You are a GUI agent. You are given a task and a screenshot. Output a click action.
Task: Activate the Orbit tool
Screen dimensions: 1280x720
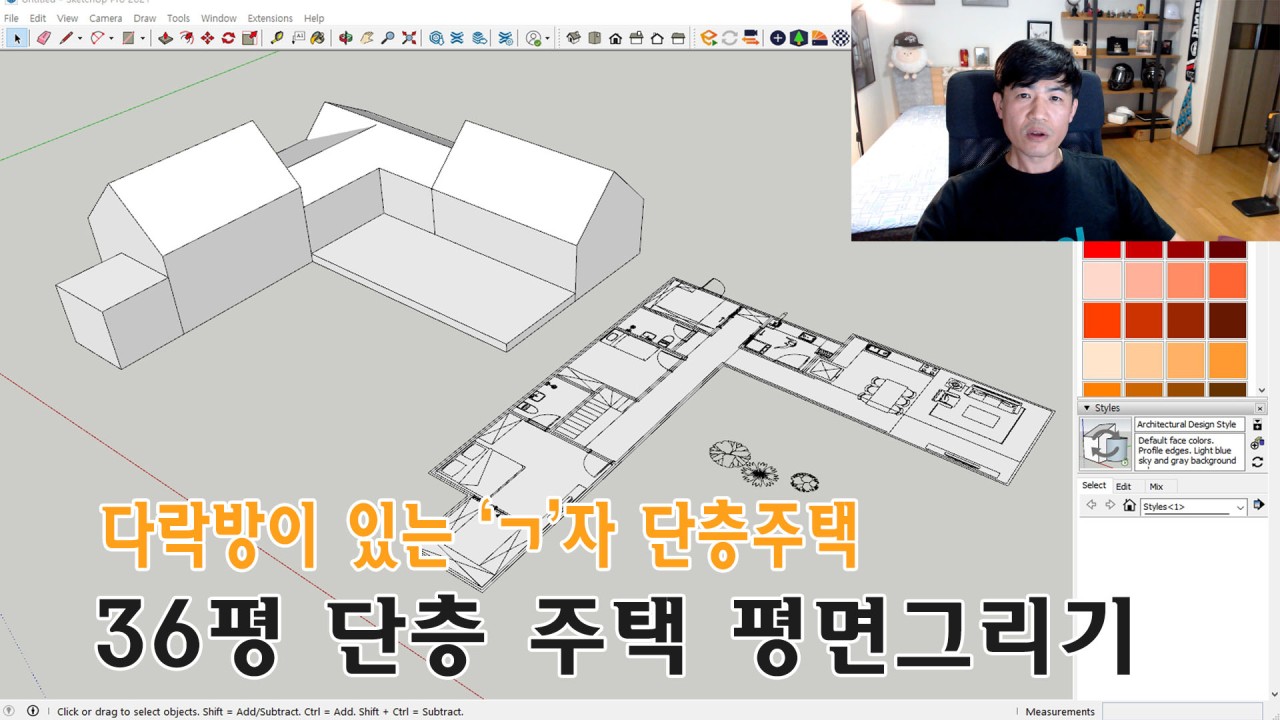(x=346, y=38)
